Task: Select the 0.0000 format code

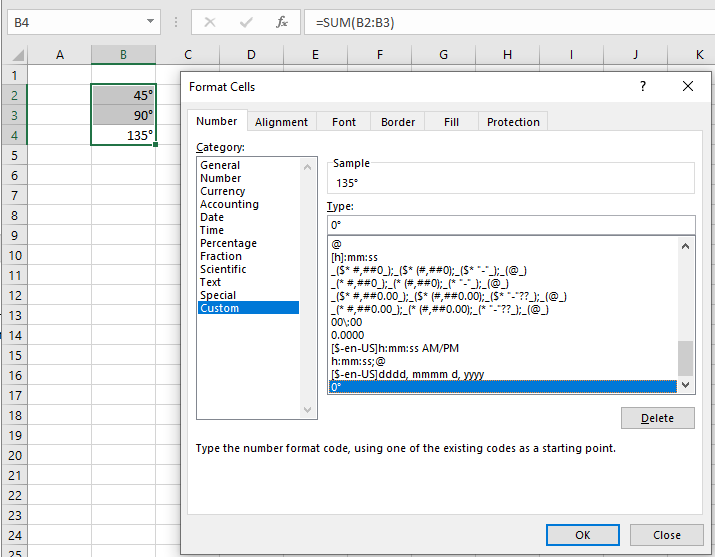Action: 503,335
